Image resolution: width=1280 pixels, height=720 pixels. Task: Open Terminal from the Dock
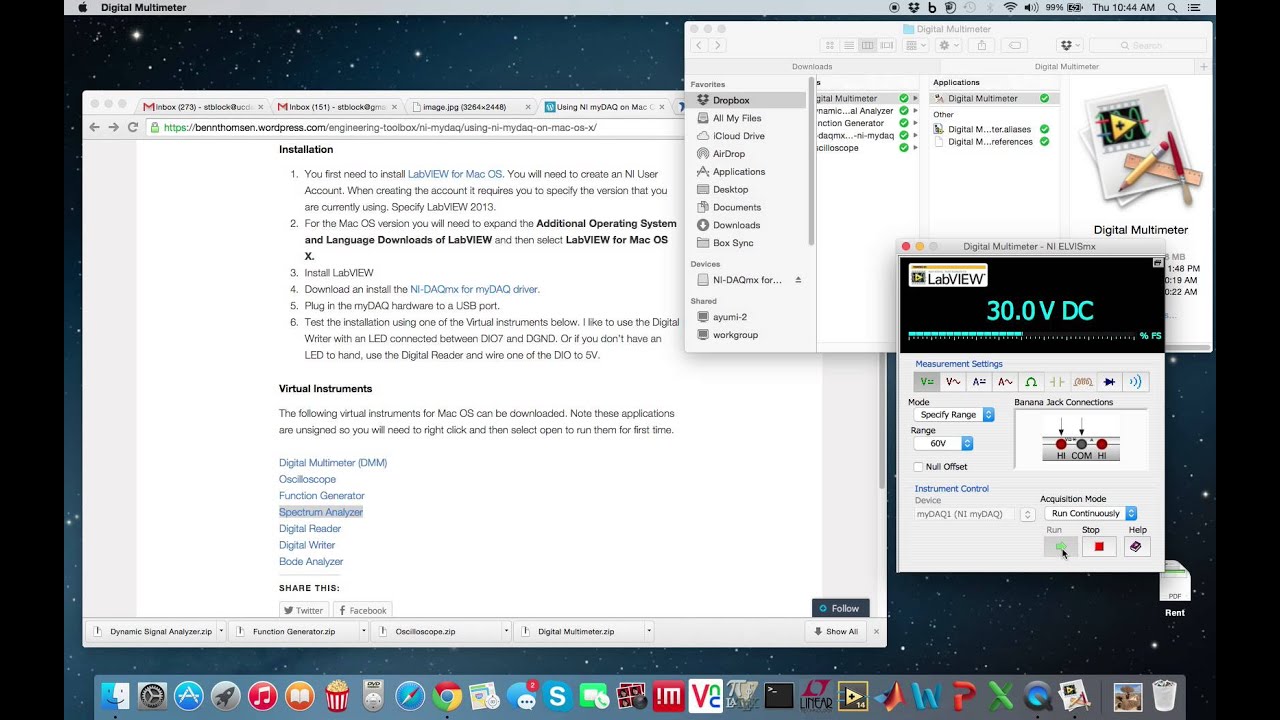[x=778, y=696]
